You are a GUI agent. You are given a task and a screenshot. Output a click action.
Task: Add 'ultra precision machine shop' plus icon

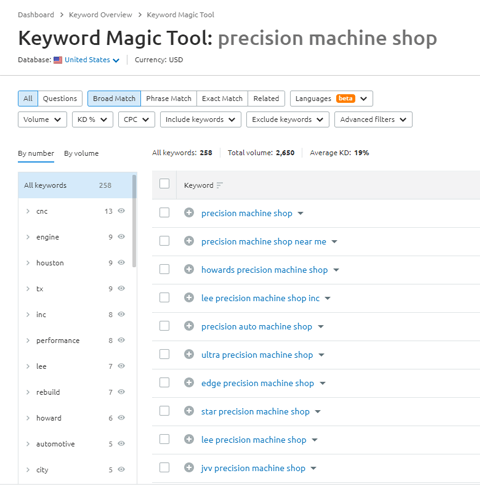(189, 354)
